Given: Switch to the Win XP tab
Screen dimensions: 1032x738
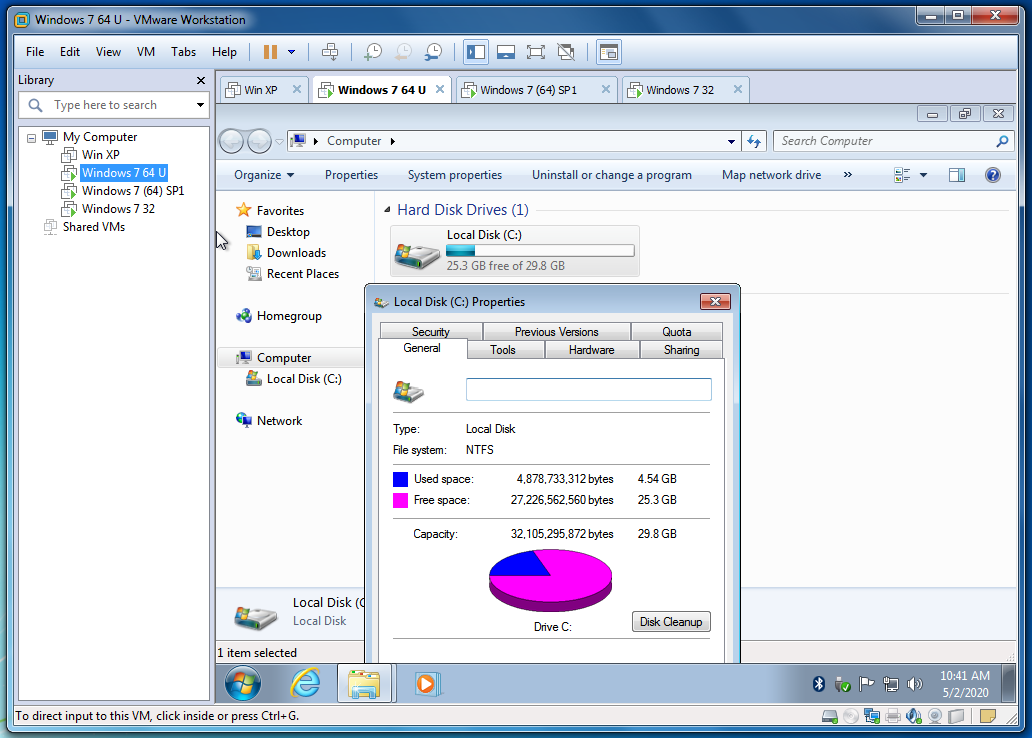Looking at the screenshot, I should point(261,90).
